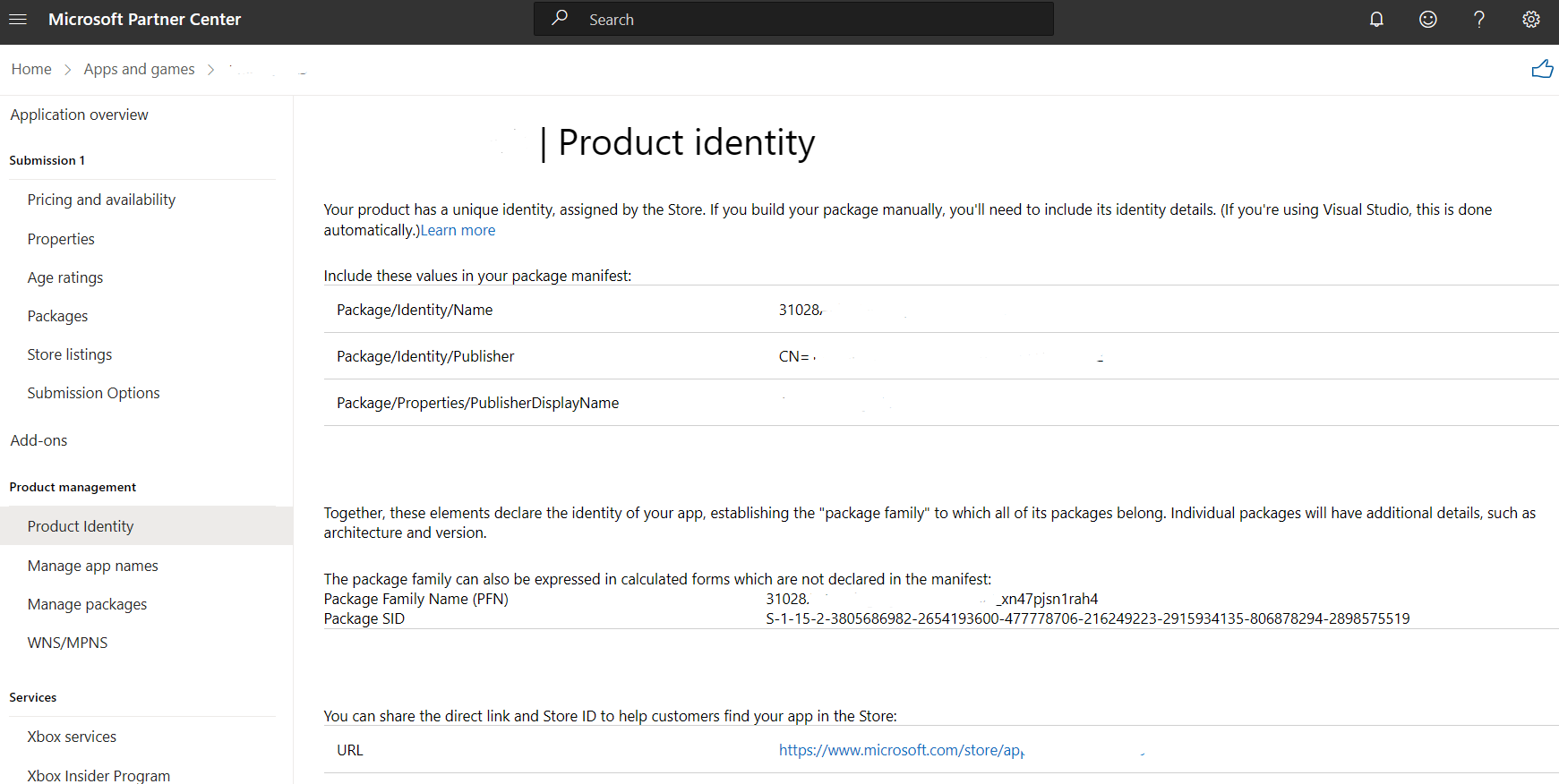This screenshot has height=784, width=1559.
Task: Go to Home breadcrumb
Action: click(31, 69)
